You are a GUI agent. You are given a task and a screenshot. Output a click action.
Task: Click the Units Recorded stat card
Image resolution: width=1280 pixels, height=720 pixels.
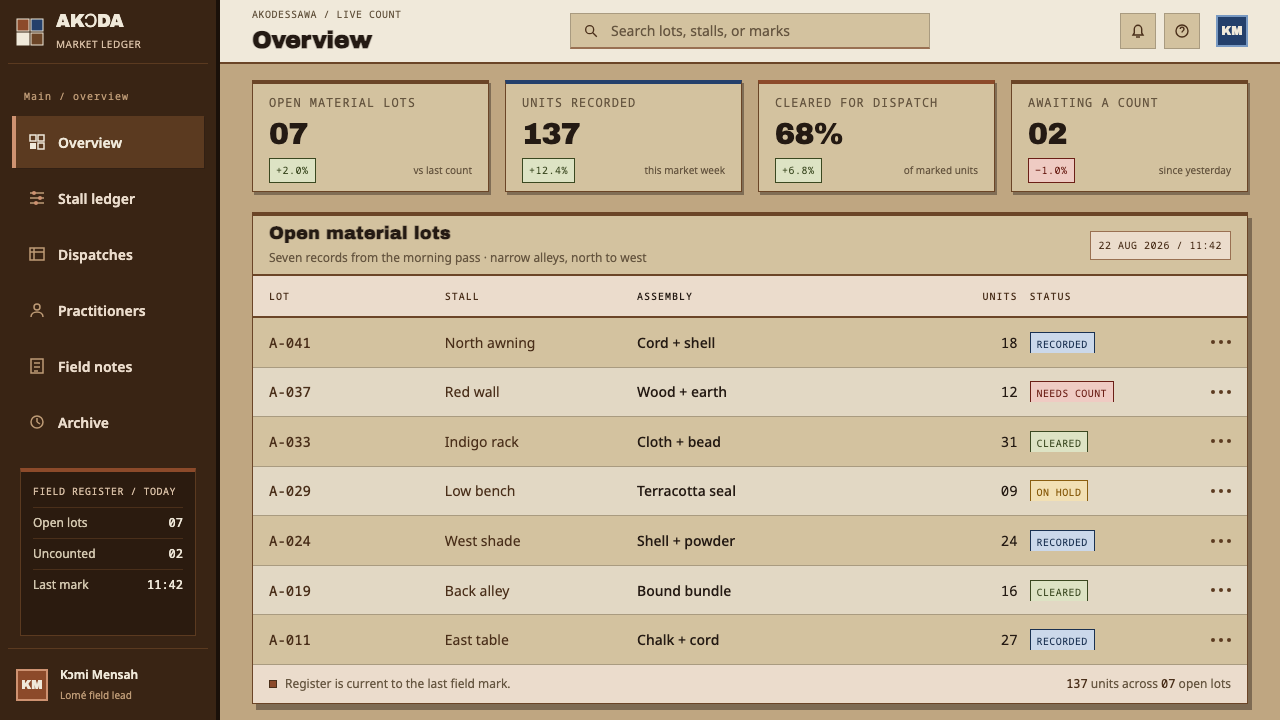[x=624, y=136]
